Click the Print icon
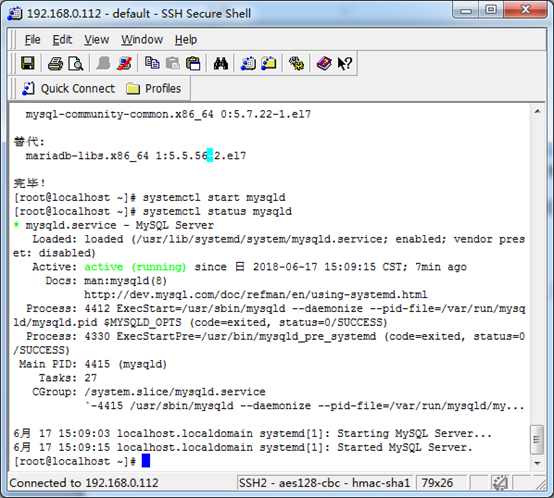The image size is (554, 498). 55,64
